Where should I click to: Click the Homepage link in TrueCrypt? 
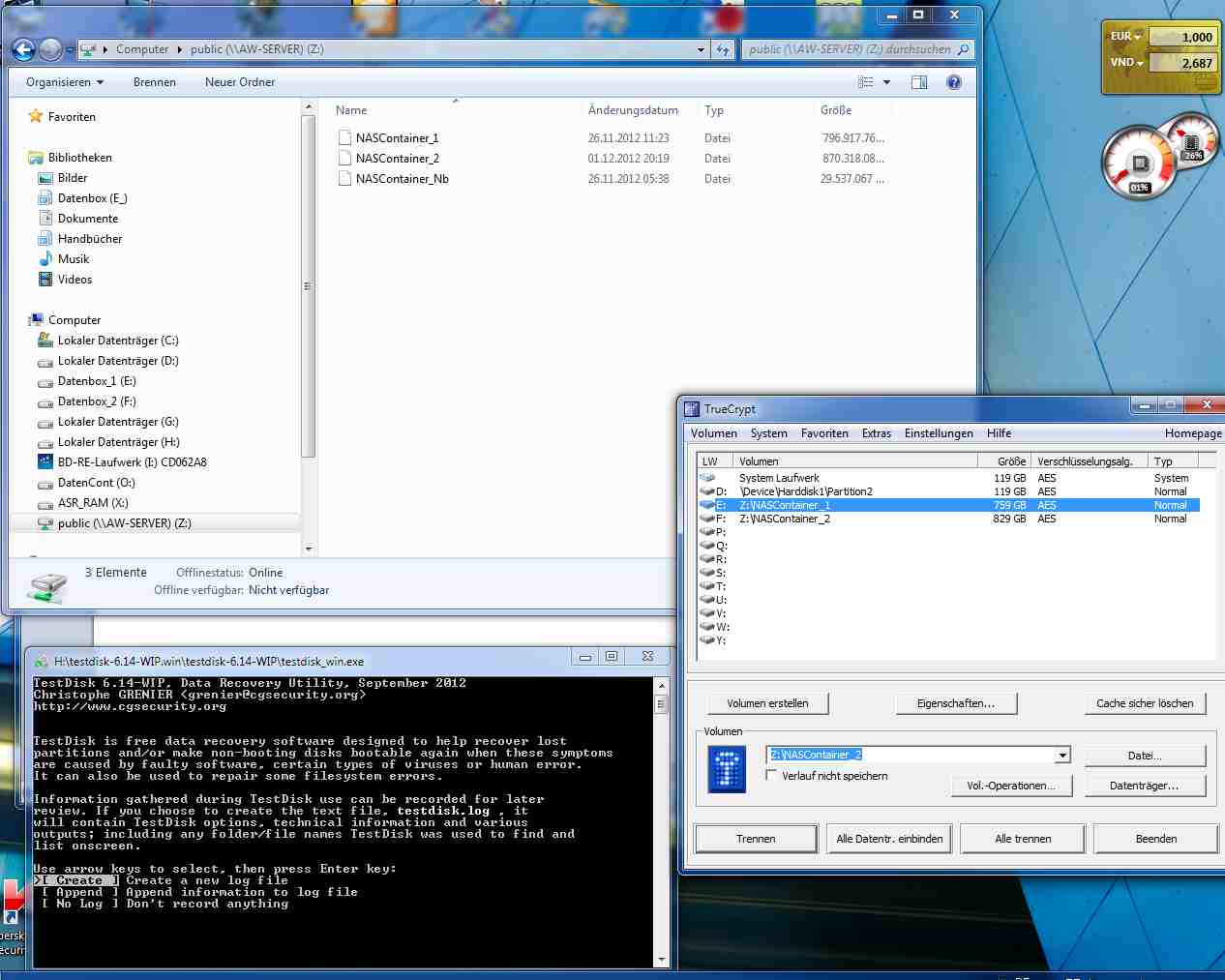tap(1193, 433)
